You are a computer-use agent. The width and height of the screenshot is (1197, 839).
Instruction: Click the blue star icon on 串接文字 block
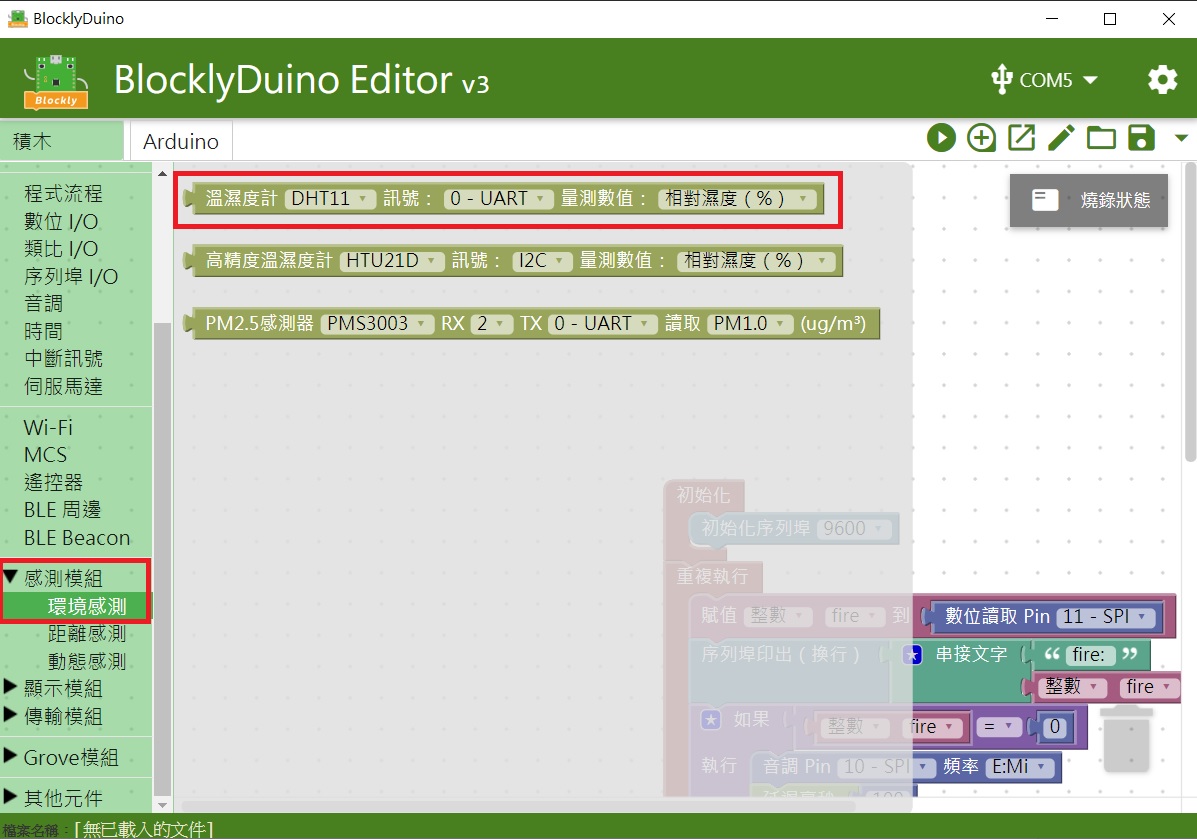tap(912, 655)
